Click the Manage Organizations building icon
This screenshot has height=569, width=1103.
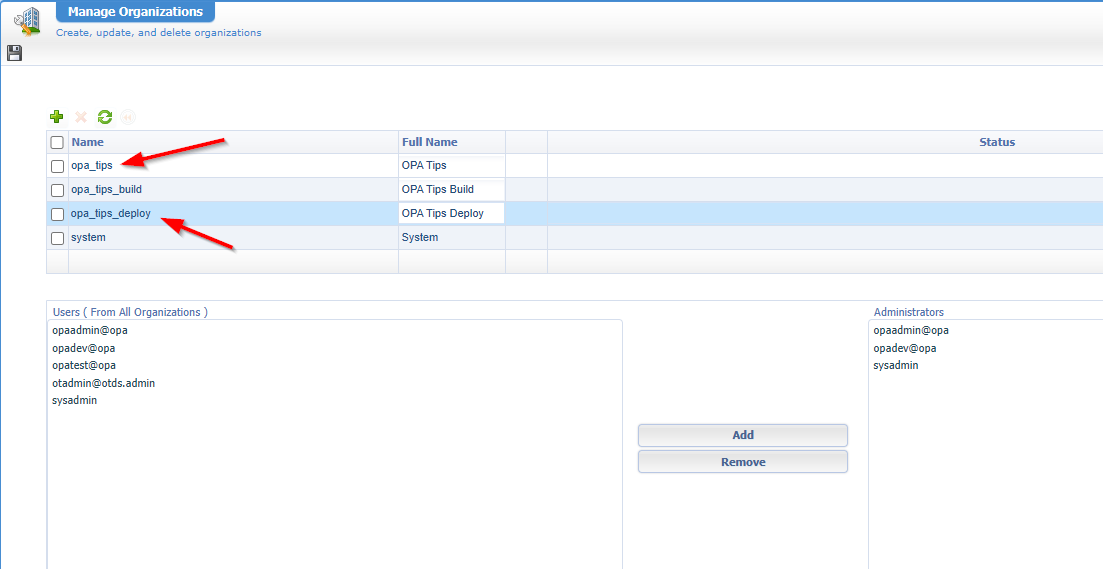[27, 20]
